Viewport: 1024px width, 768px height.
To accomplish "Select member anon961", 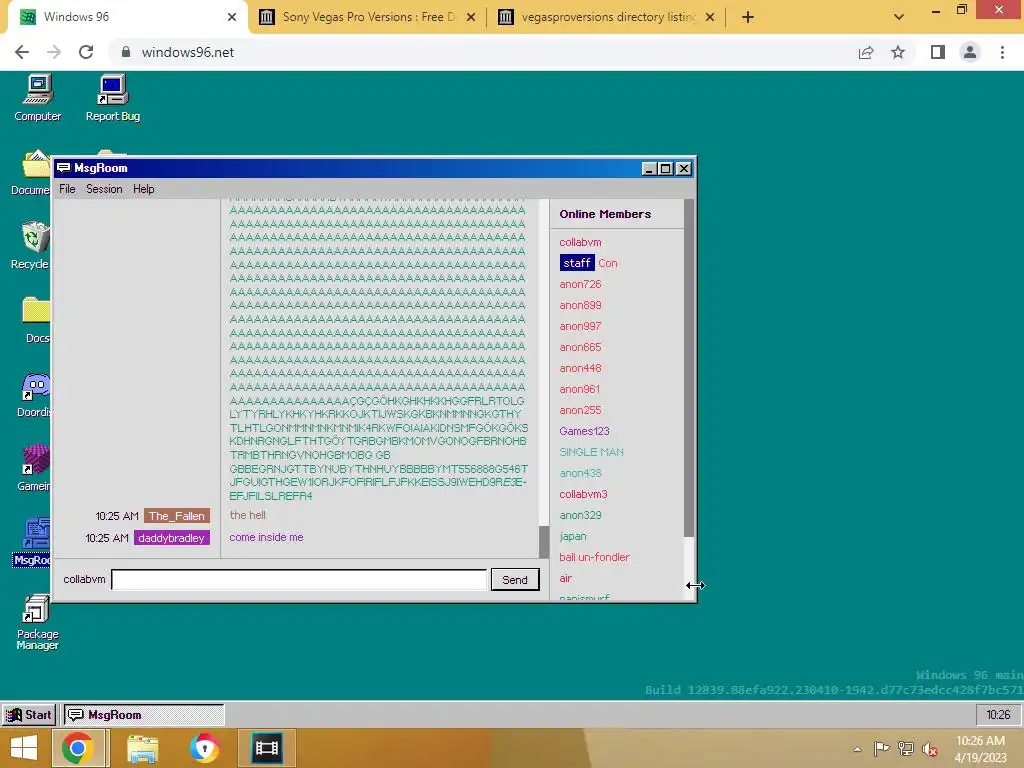I will 579,389.
